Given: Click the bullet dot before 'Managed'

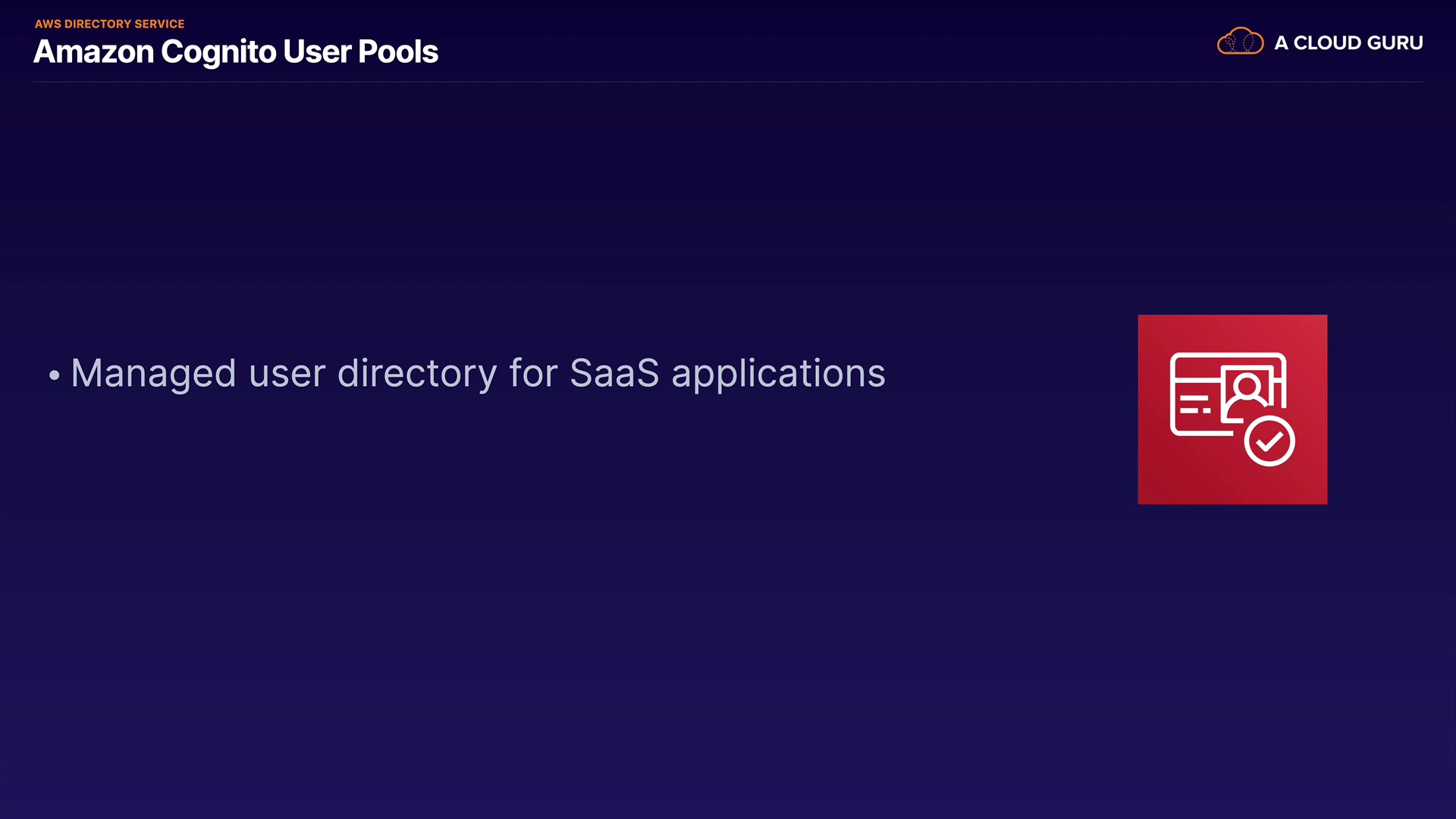Looking at the screenshot, I should tap(54, 375).
